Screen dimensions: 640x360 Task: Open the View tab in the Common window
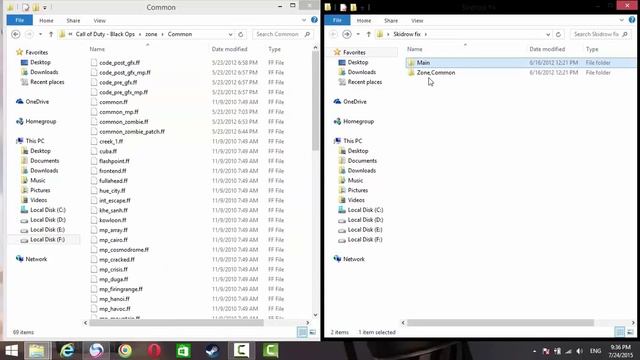[x=99, y=20]
